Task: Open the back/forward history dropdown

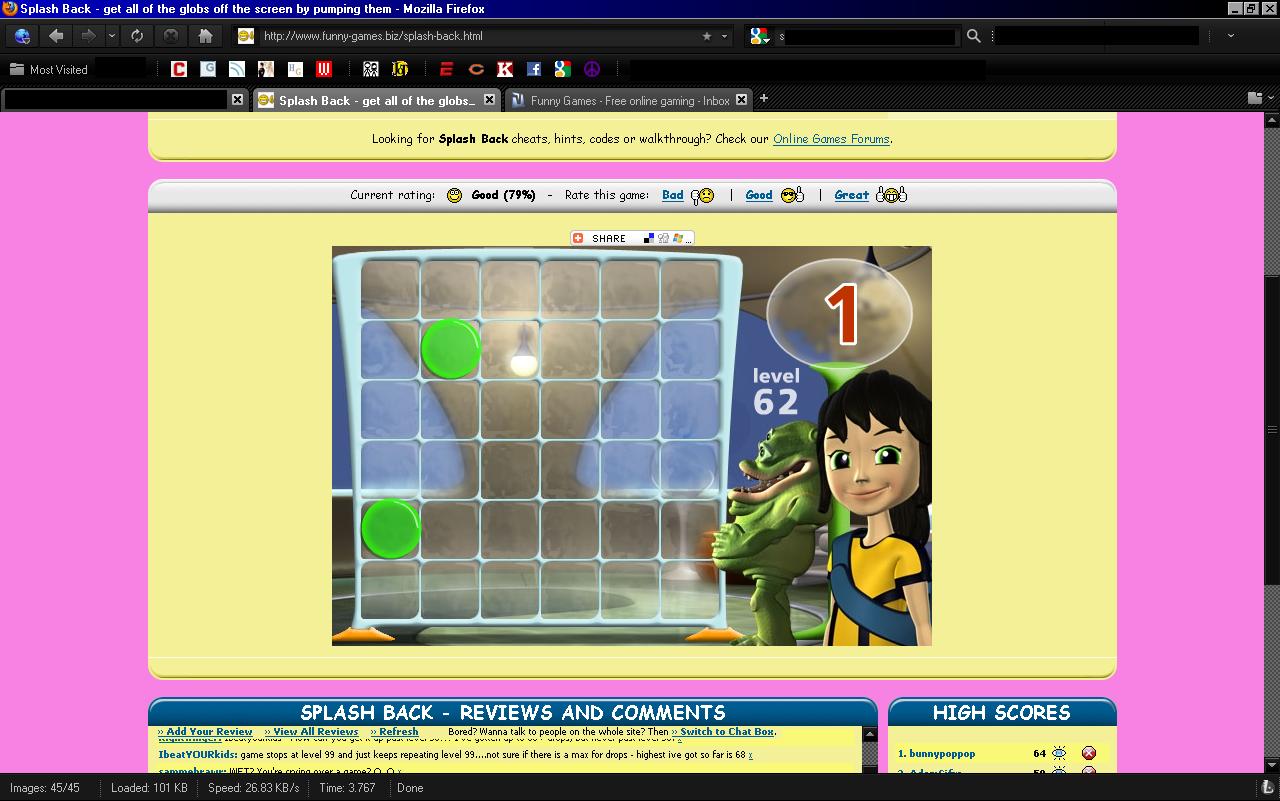Action: (112, 35)
